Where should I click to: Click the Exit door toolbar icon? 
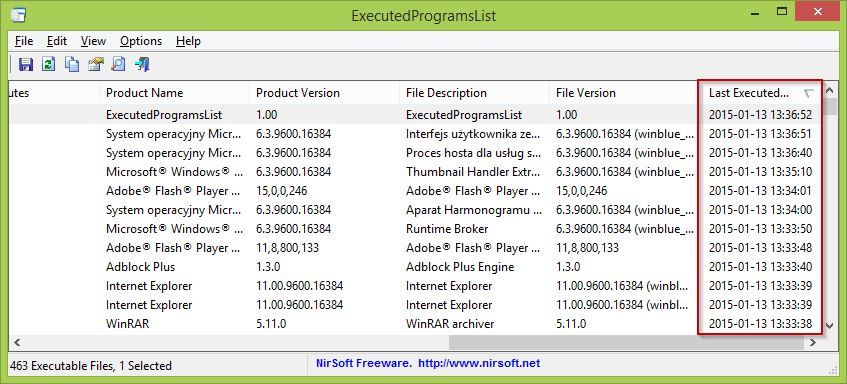pyautogui.click(x=142, y=64)
